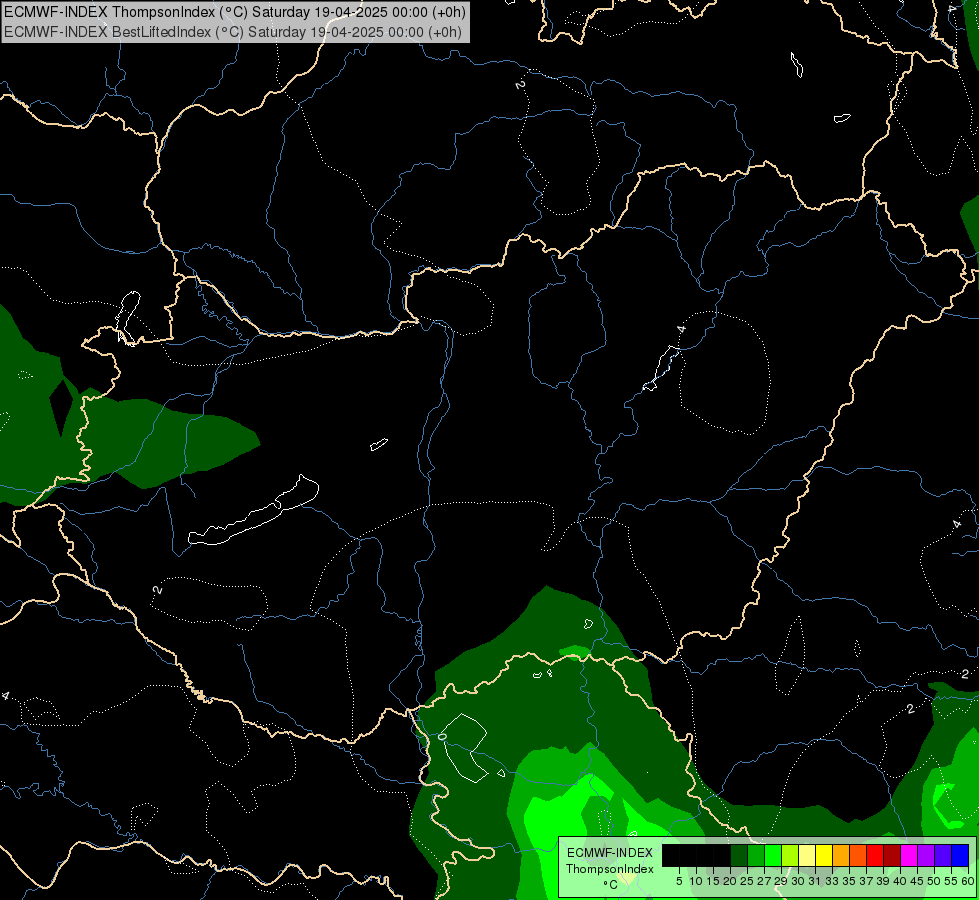Select the indigo 50-55 legend swatch

tap(944, 855)
